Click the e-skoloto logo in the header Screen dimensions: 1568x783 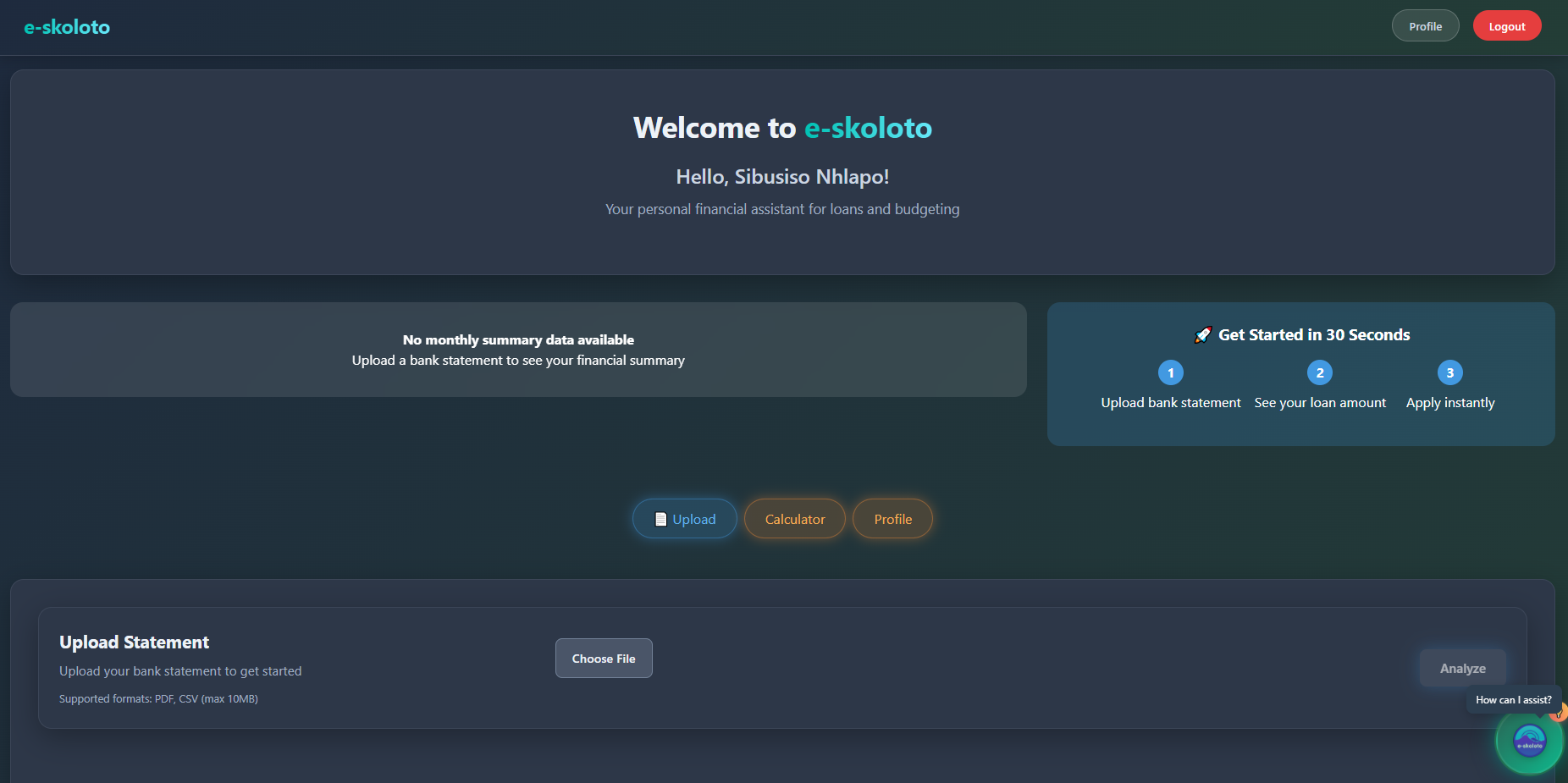pos(67,26)
